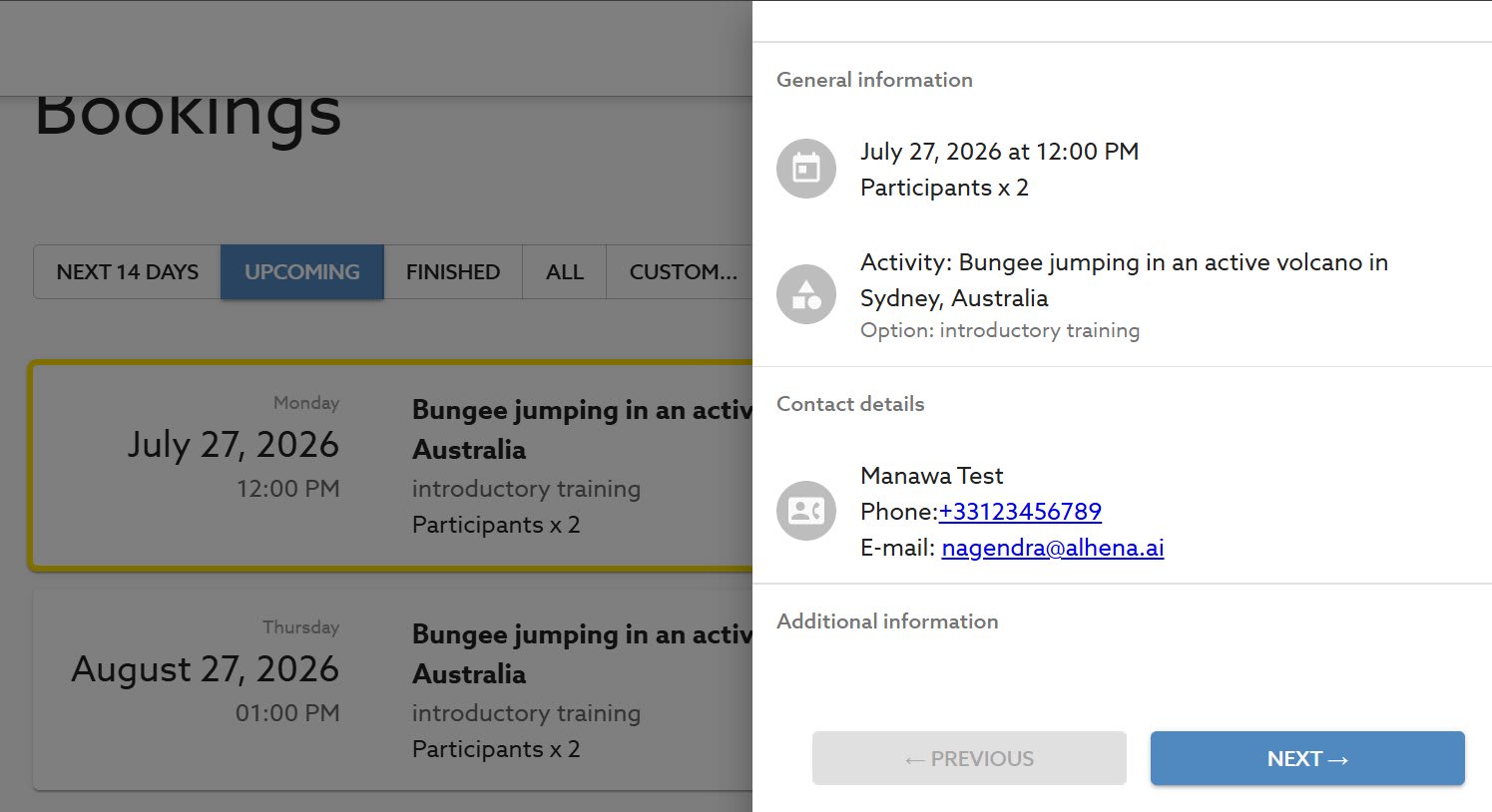1492x812 pixels.
Task: Click the activity shapes icon
Action: coord(806,294)
